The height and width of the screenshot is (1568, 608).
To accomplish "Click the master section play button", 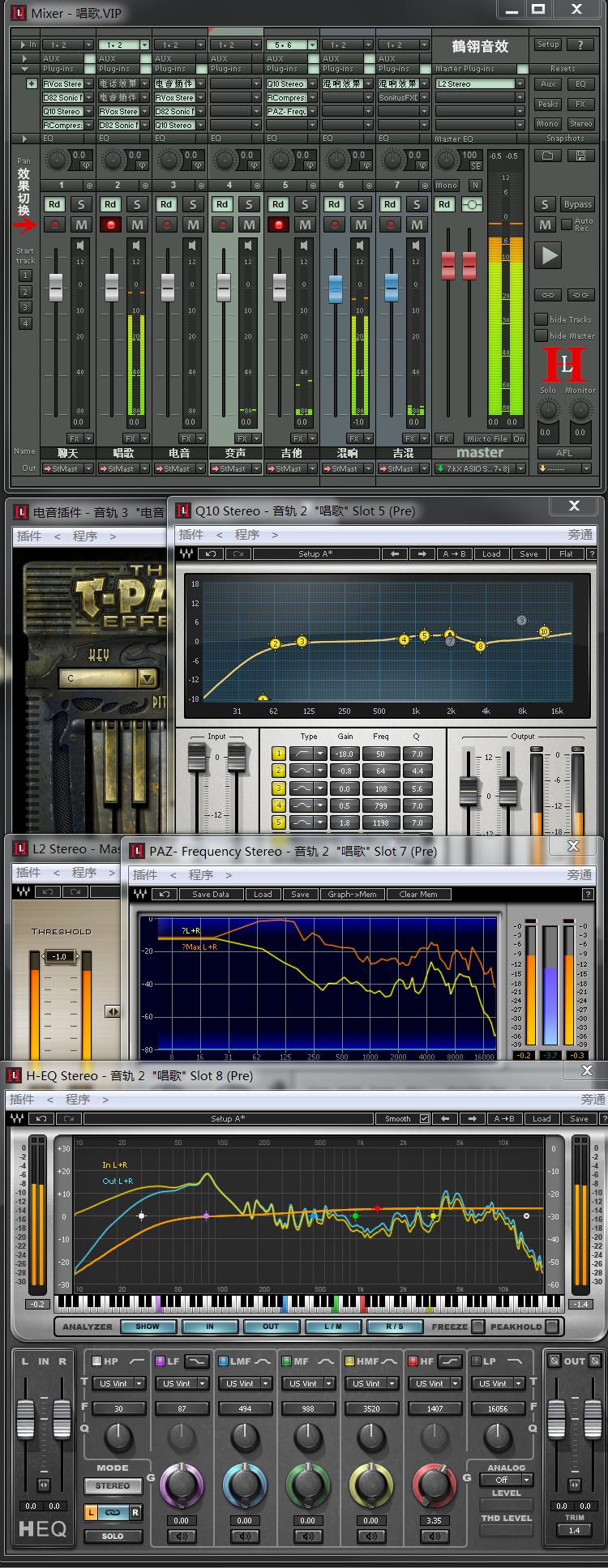I will point(550,255).
